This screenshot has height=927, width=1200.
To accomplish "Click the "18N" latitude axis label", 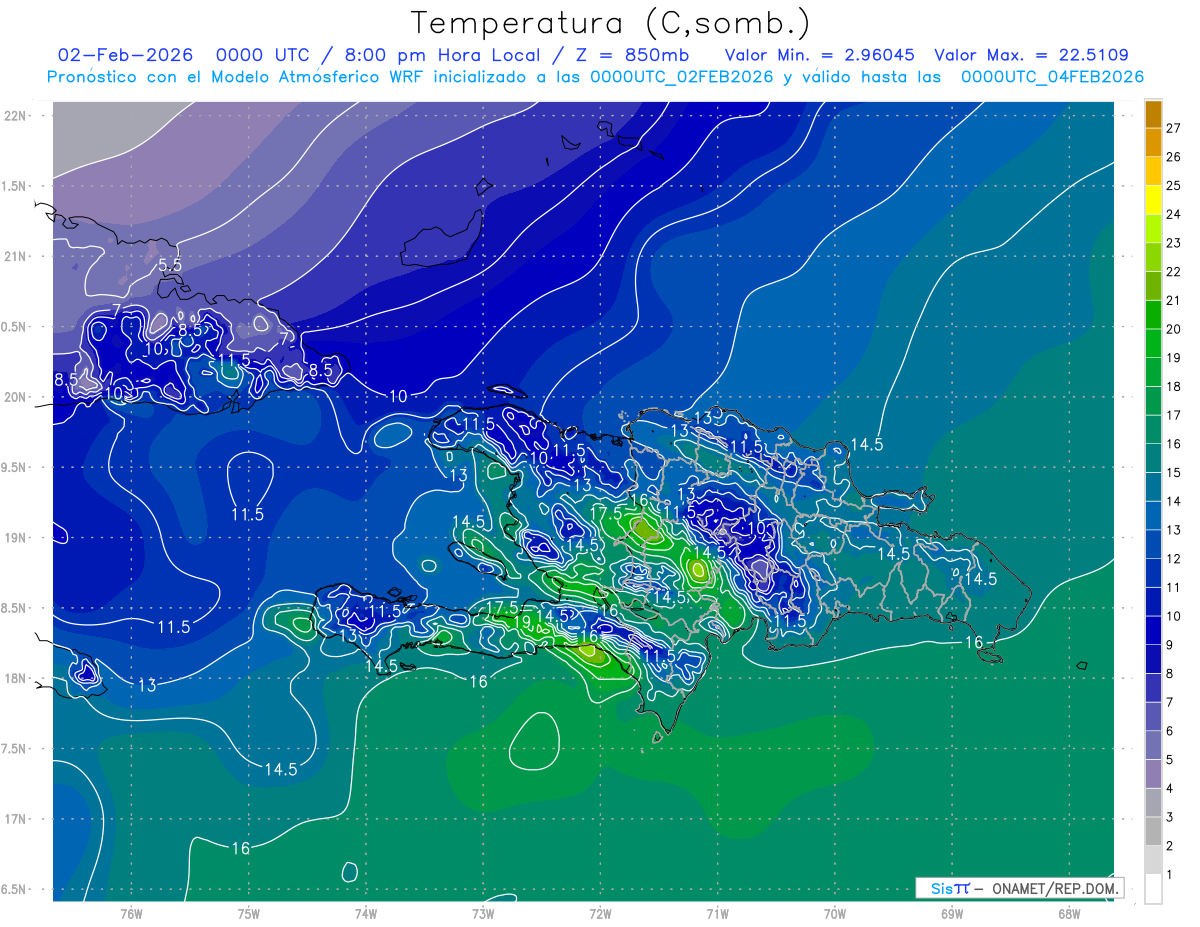I will tap(17, 678).
